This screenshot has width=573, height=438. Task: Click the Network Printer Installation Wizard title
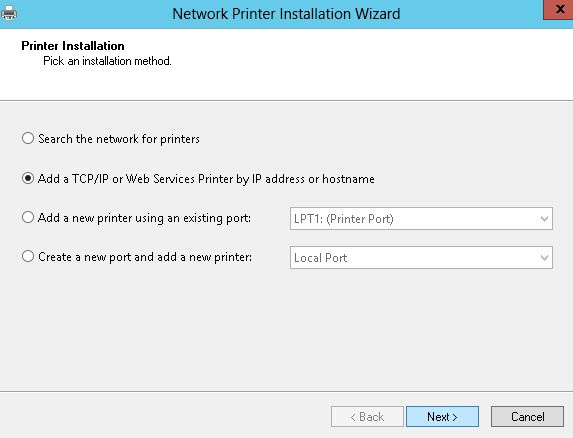286,14
